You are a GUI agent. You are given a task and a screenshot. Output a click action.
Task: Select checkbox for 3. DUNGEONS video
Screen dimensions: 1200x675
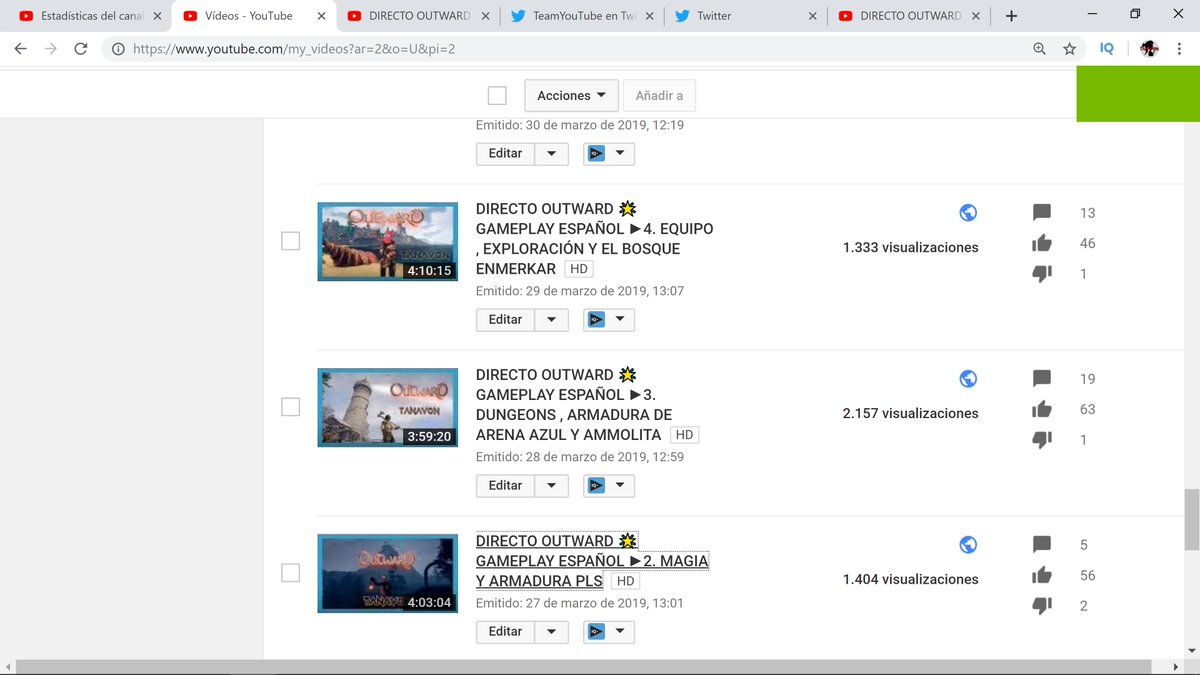click(x=290, y=407)
